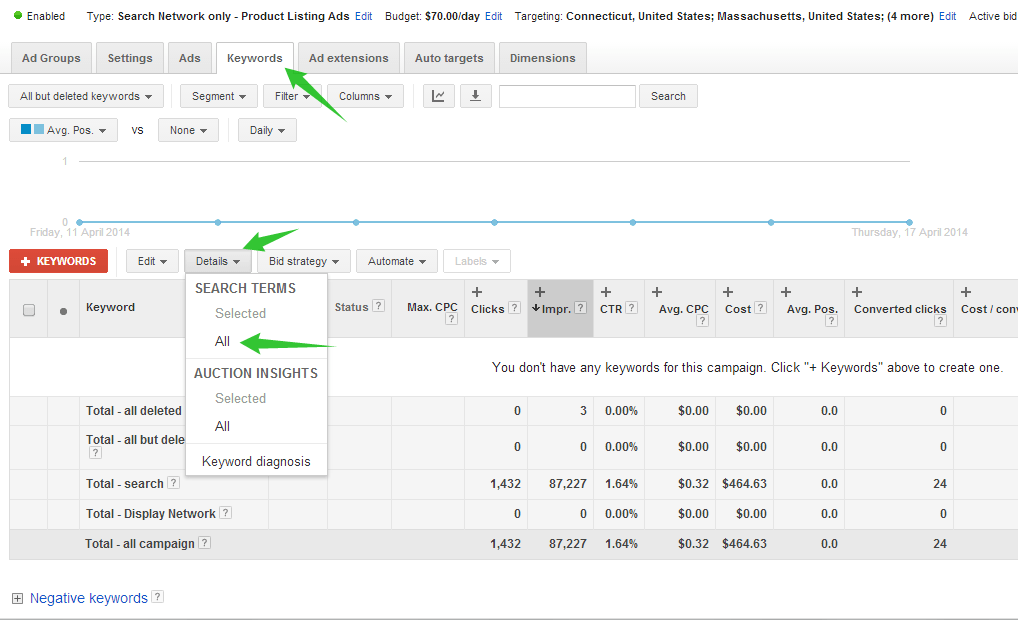The image size is (1018, 620).
Task: Click plus icon above Converted clicks column
Action: [x=857, y=292]
